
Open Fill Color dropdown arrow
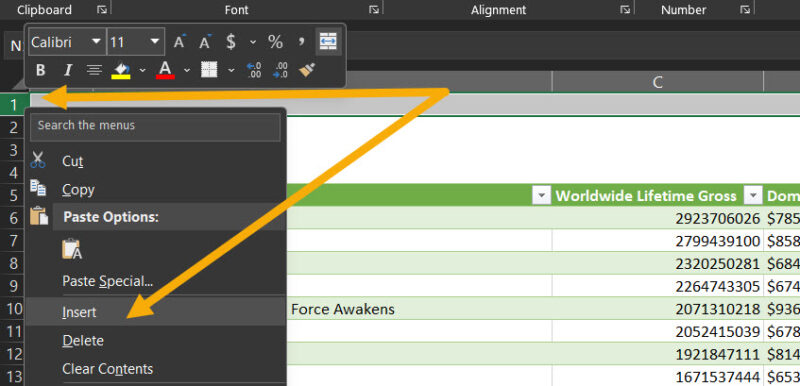coord(142,70)
